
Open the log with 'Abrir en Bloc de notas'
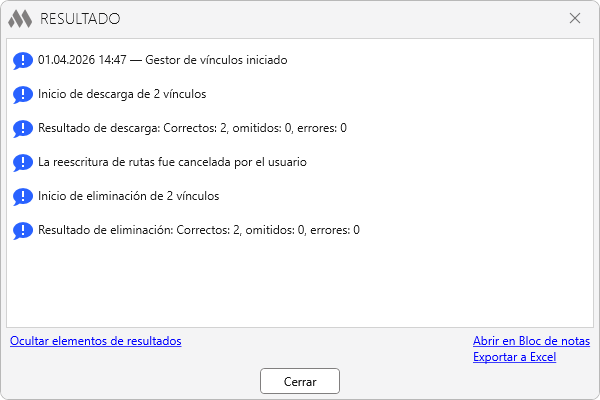pyautogui.click(x=531, y=341)
